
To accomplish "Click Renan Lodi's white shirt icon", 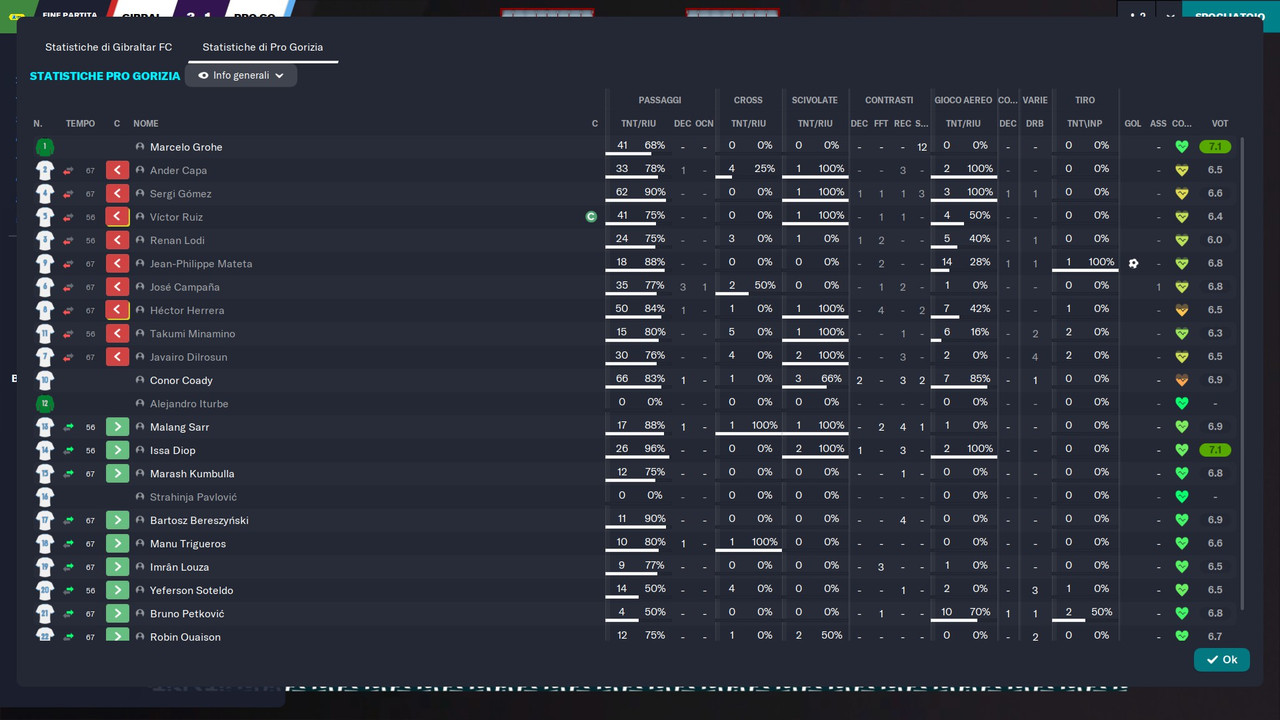I will [x=44, y=240].
